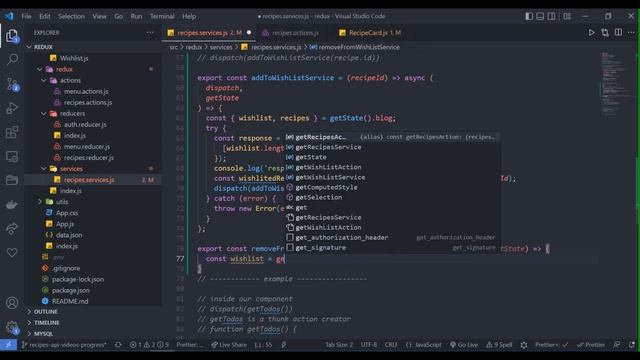Image resolution: width=640 pixels, height=360 pixels.
Task: Open the Docker whale icon
Action: point(12,204)
